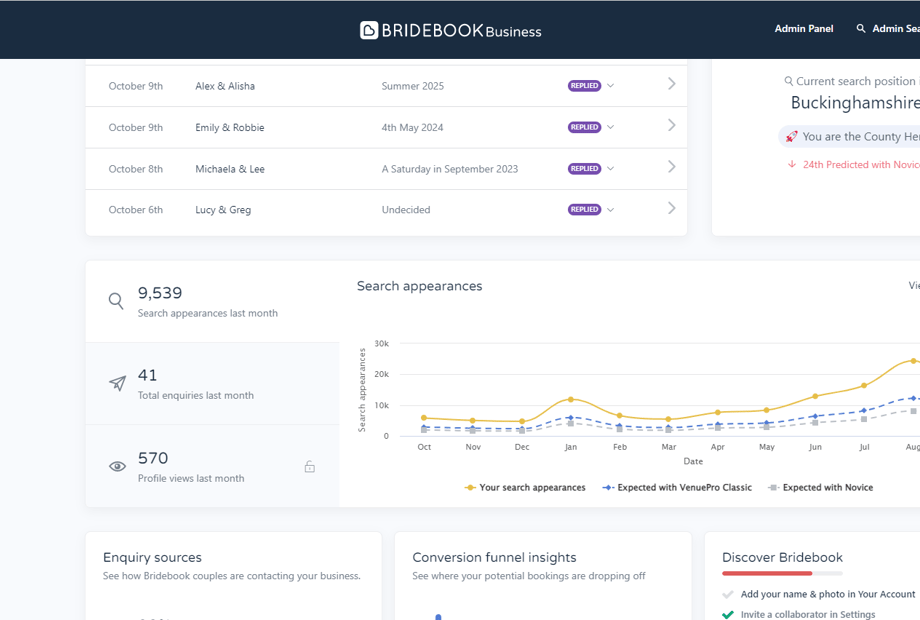Expand Lucy & Greg enquiry with right chevron
Image resolution: width=920 pixels, height=620 pixels.
click(671, 209)
